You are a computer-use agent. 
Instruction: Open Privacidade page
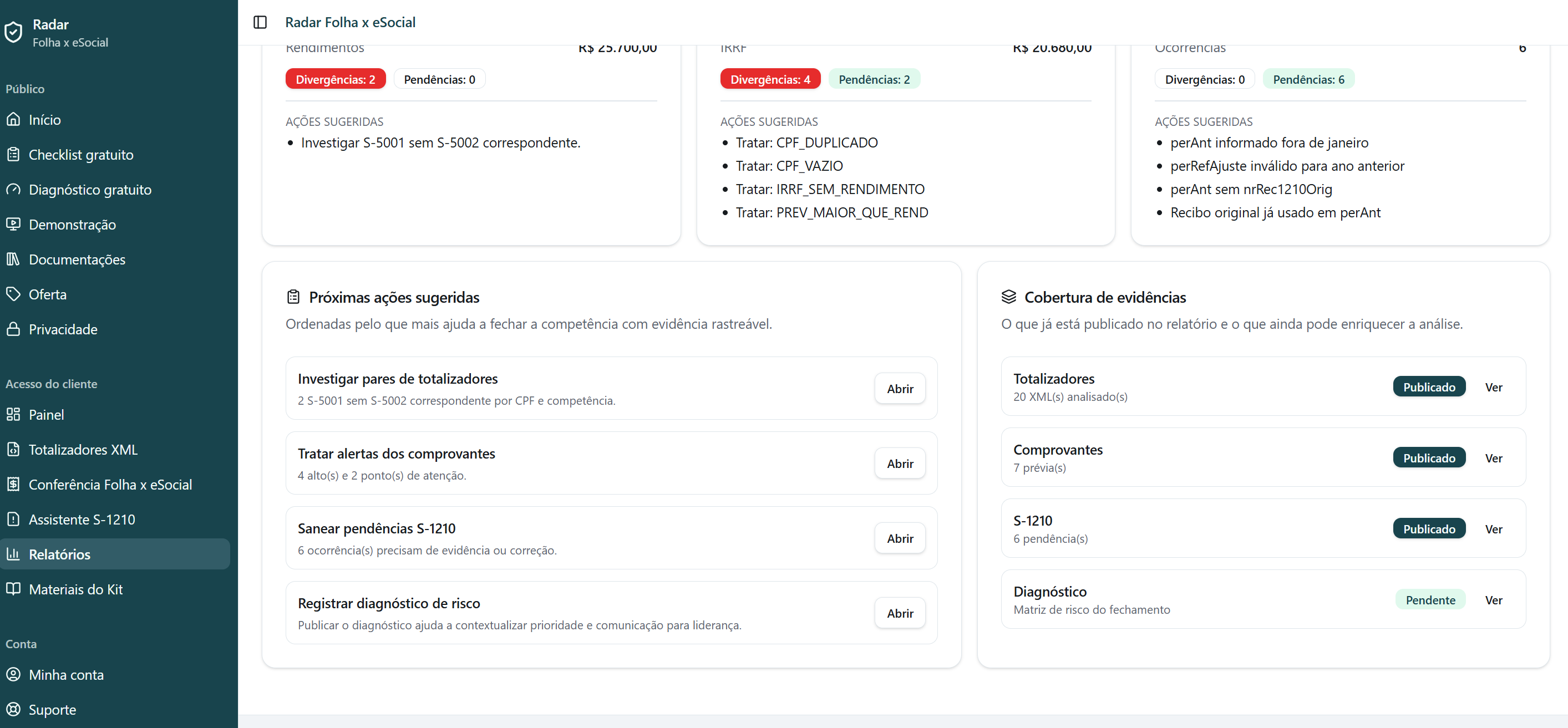(115, 329)
